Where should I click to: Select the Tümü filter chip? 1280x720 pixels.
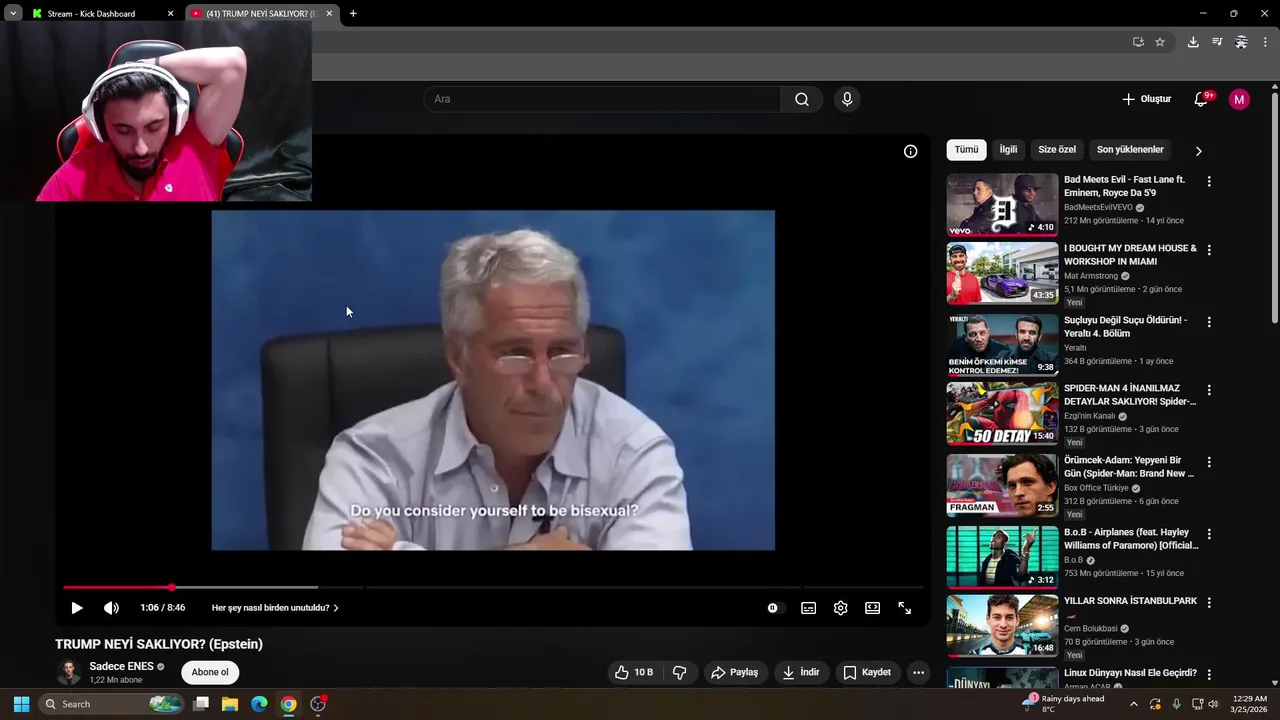[966, 150]
